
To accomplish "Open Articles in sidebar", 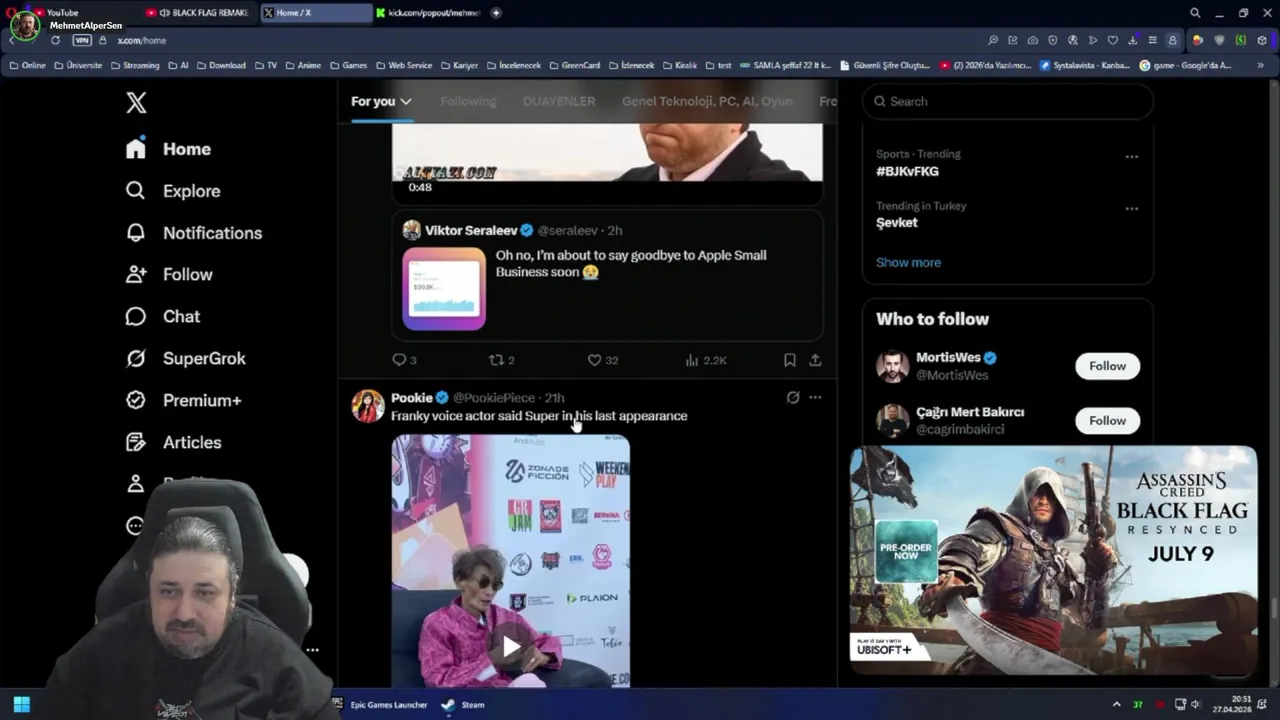I will point(173,443).
